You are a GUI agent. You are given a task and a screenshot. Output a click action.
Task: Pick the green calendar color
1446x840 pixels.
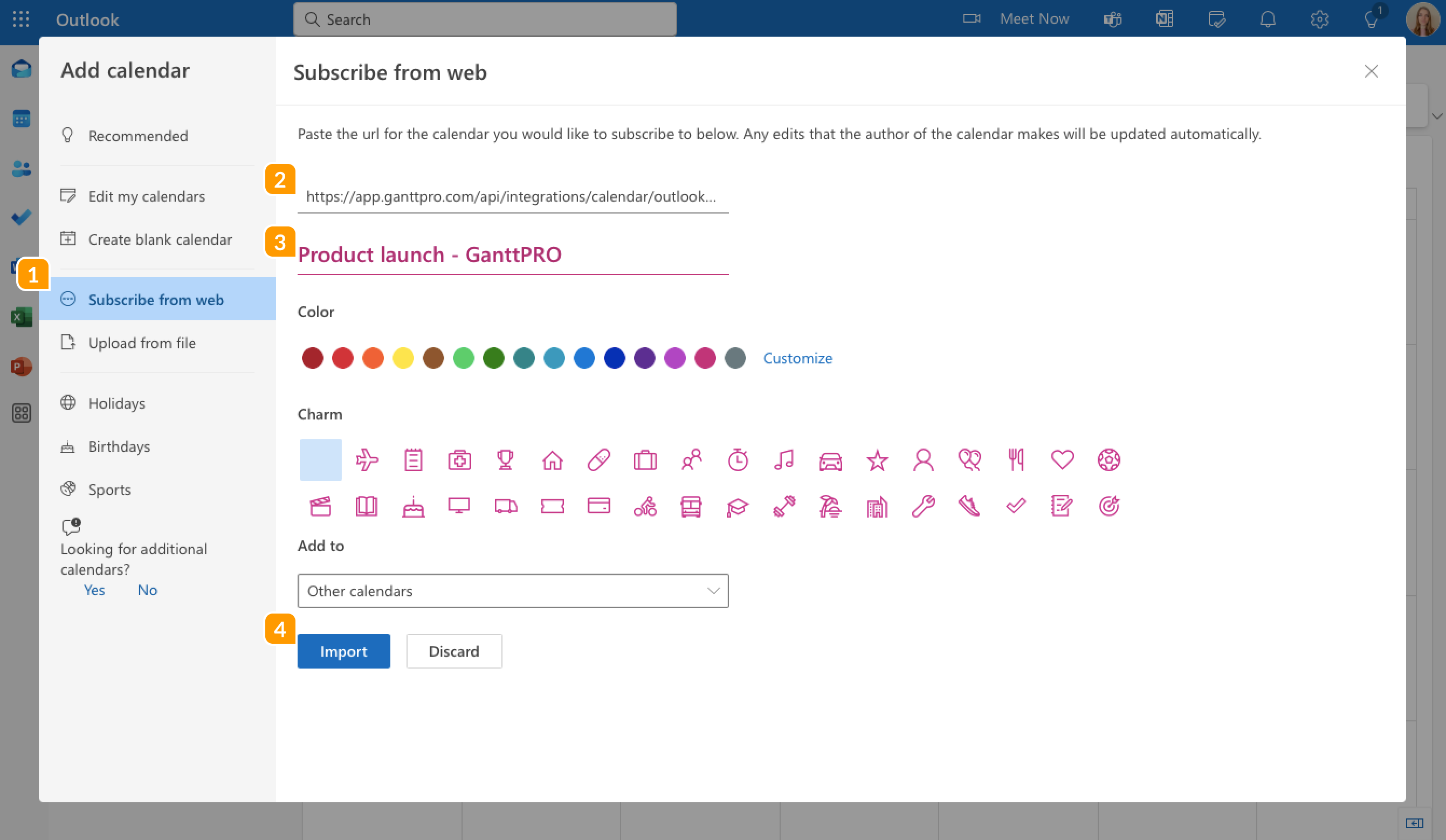pyautogui.click(x=464, y=357)
